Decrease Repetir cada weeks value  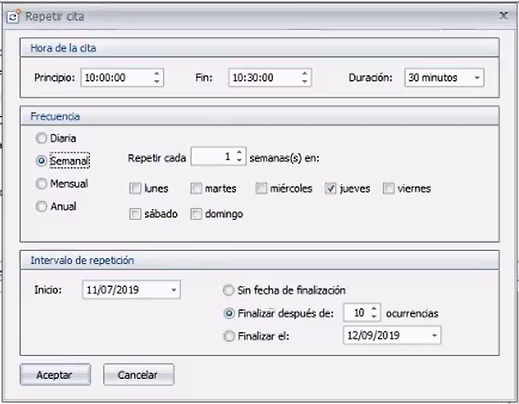tap(239, 160)
